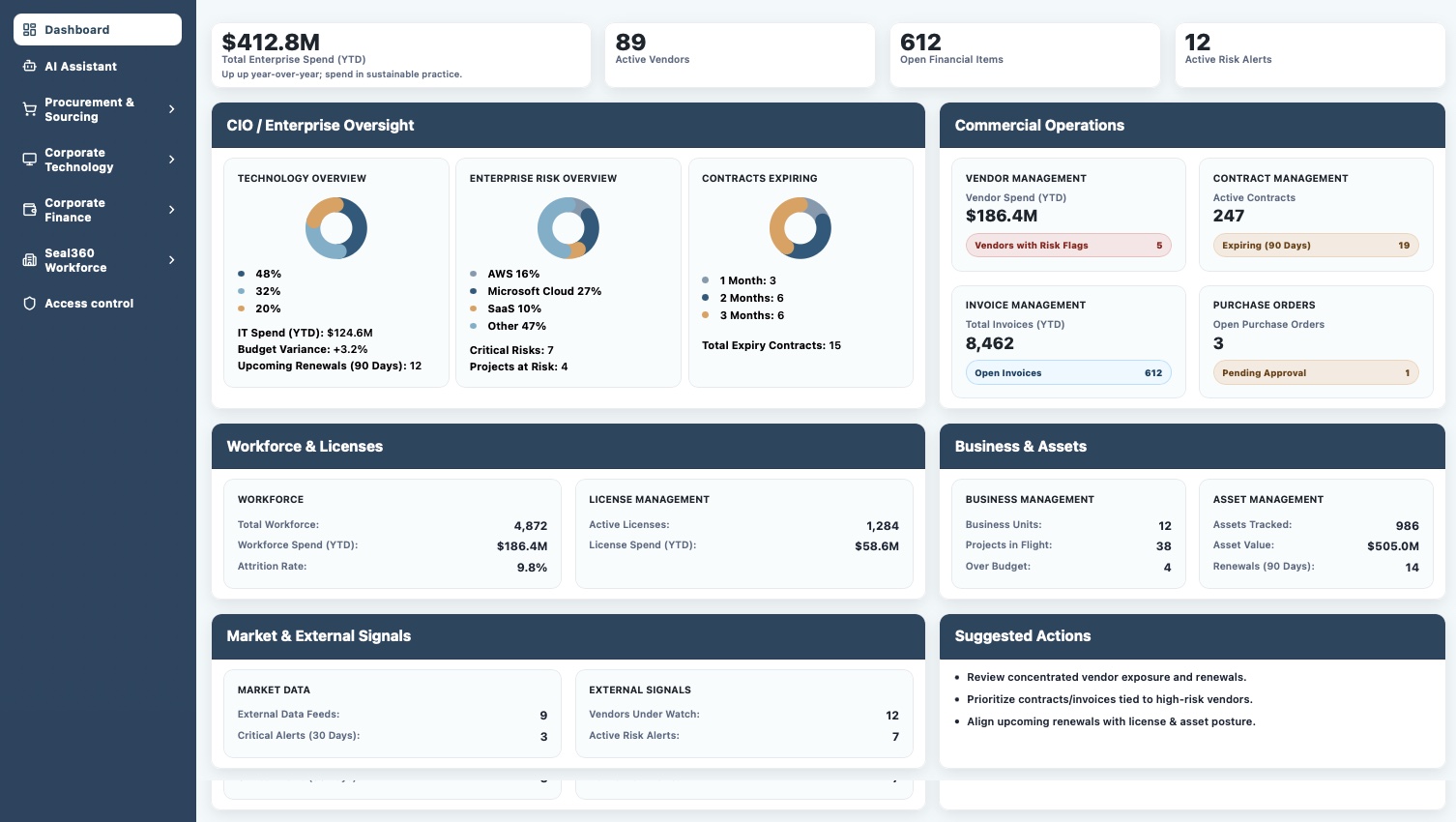Click the Corporate Technology monitor icon
Screen dimensions: 1456x822
pyautogui.click(x=30, y=160)
